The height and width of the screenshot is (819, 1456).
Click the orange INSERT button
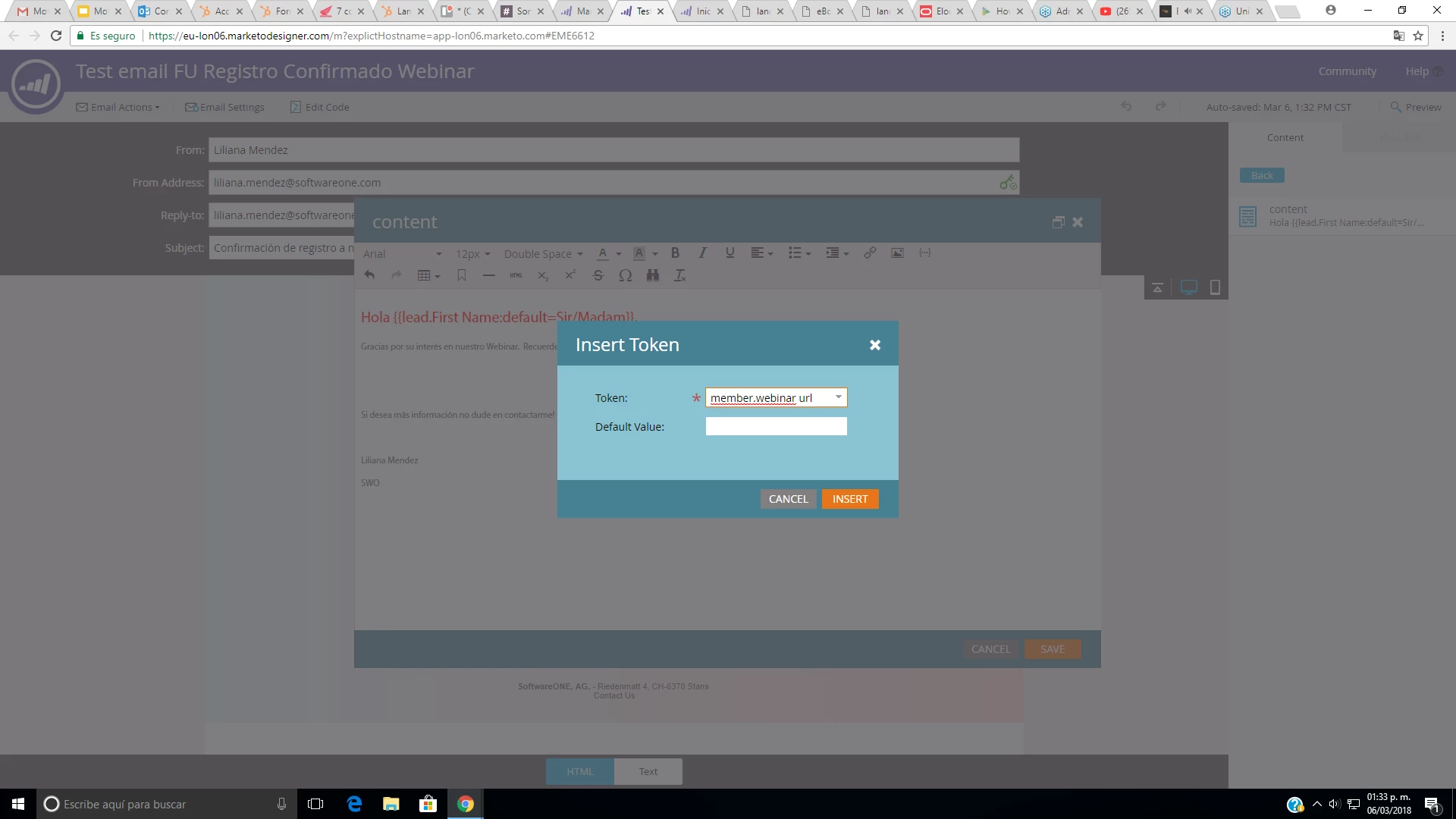[x=849, y=499]
